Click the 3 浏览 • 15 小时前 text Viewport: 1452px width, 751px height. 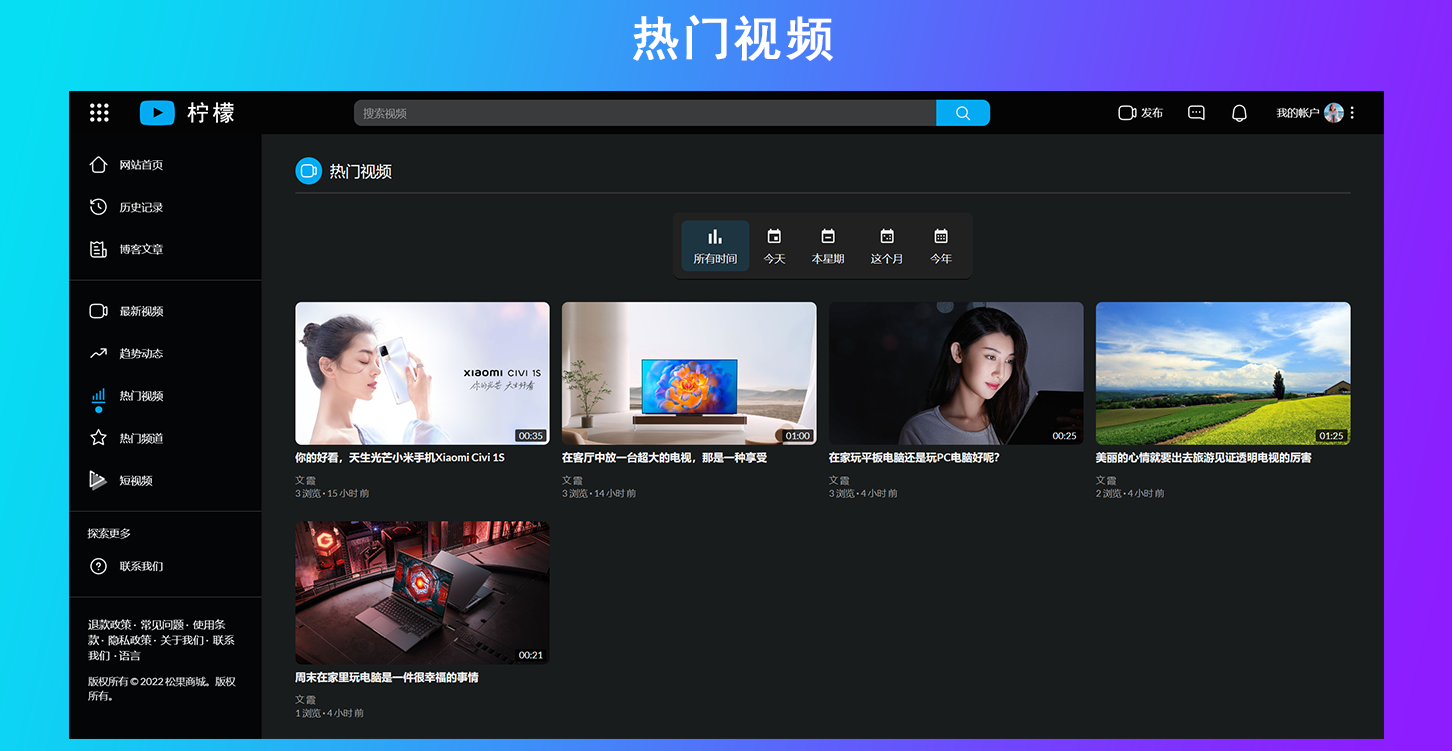pos(332,493)
